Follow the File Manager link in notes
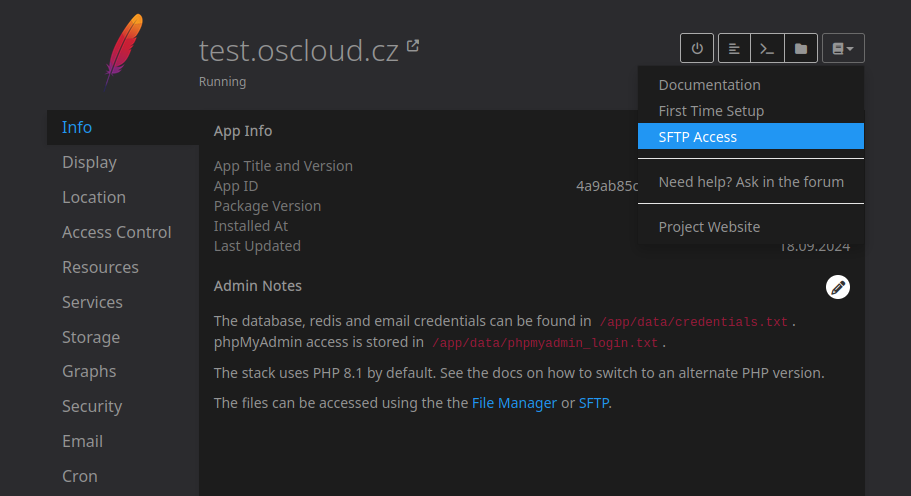This screenshot has height=496, width=911. click(514, 403)
